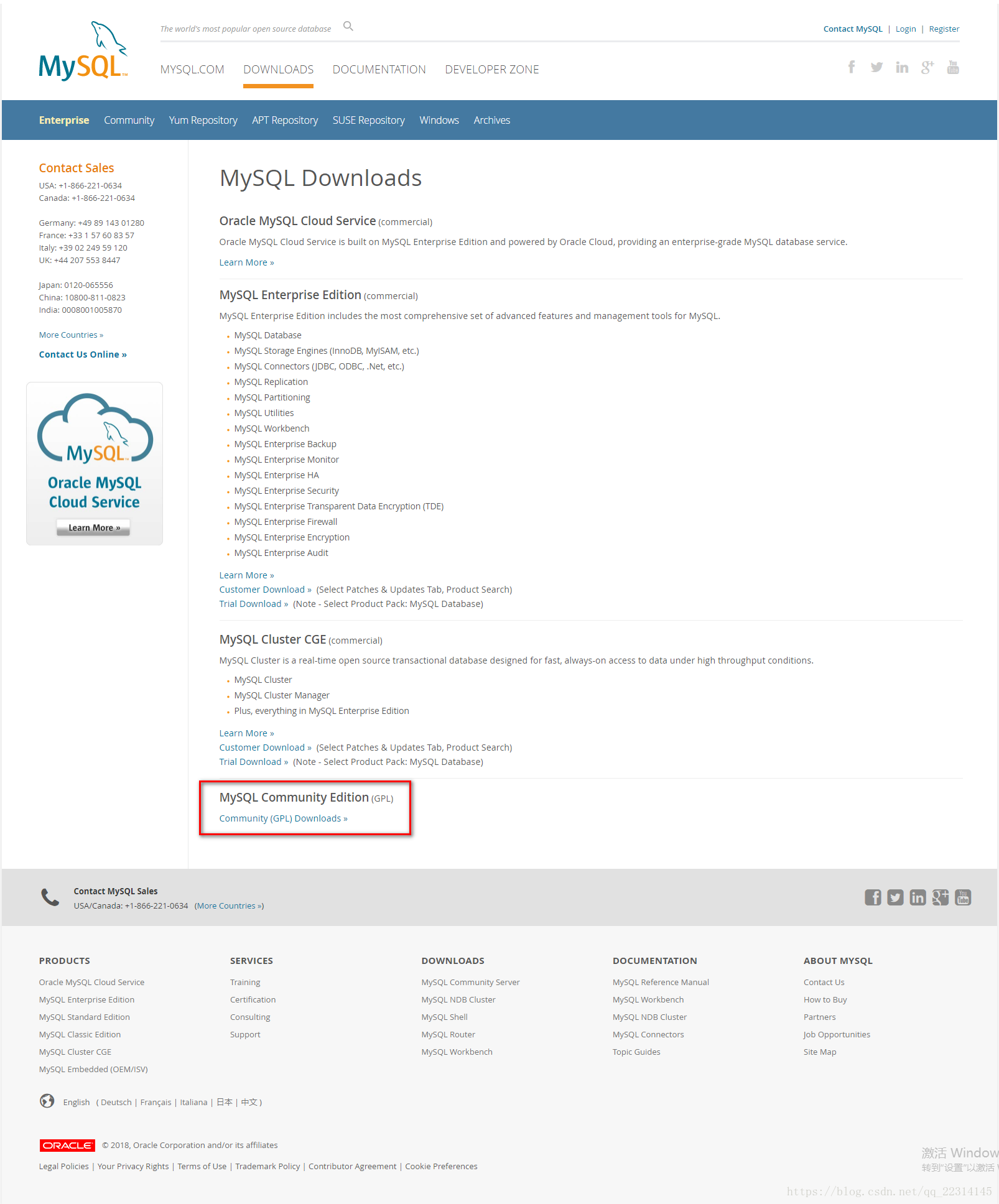Click the Register link
Viewport: 999px width, 1204px height.
tap(944, 29)
